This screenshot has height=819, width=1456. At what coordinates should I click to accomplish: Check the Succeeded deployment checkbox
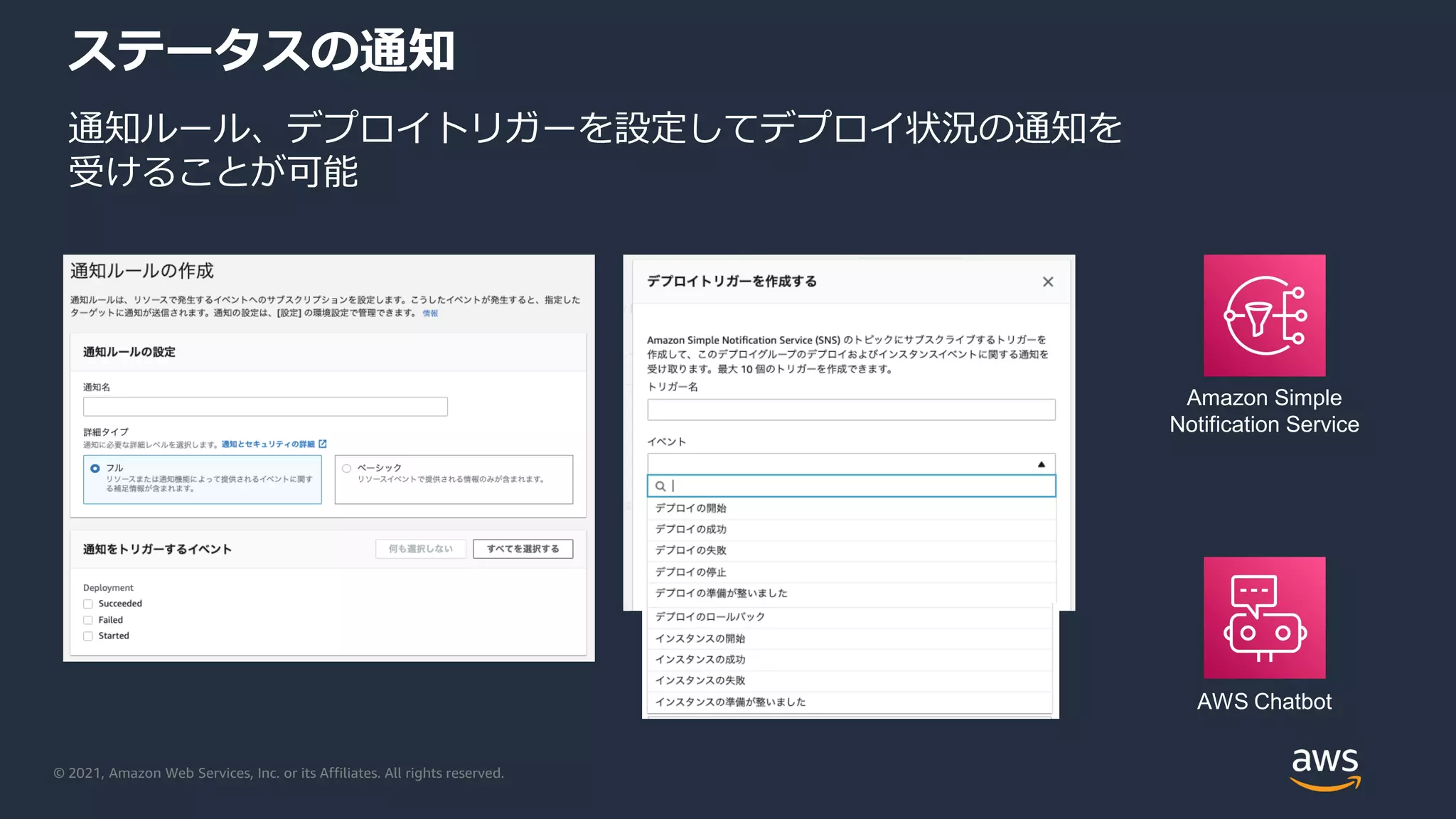[88, 604]
